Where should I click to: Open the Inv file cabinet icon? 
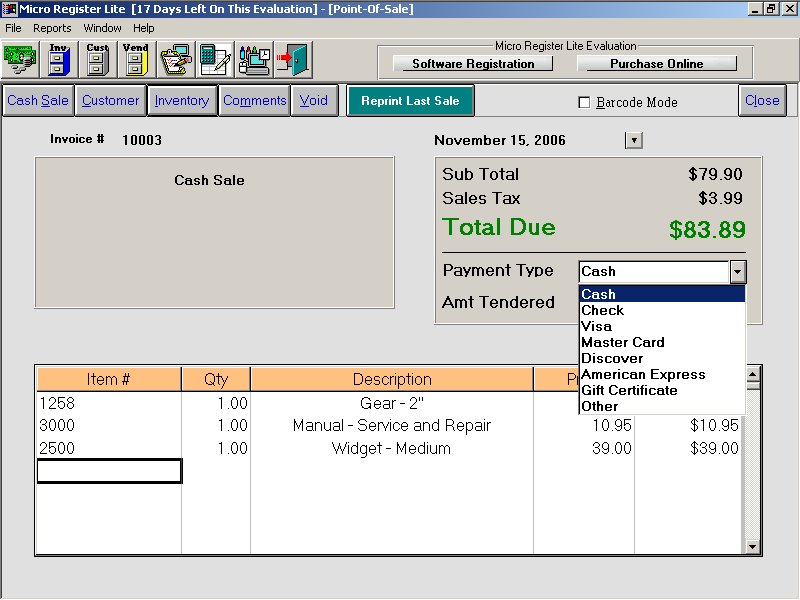pyautogui.click(x=59, y=60)
